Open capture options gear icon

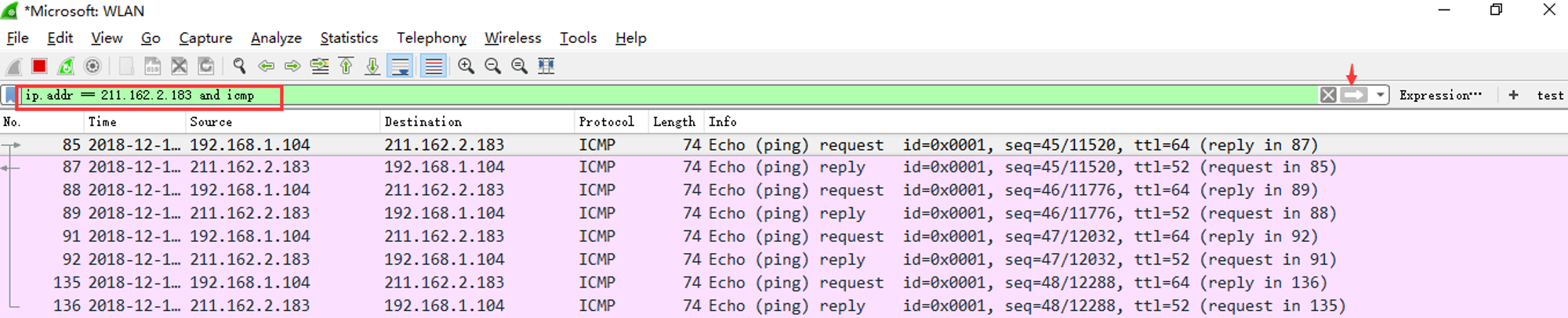tap(93, 66)
